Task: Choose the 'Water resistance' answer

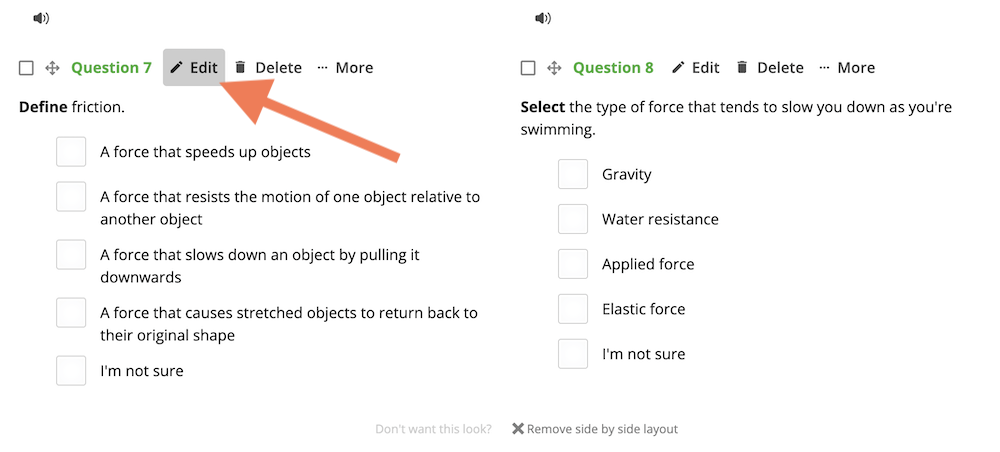Action: click(x=573, y=219)
